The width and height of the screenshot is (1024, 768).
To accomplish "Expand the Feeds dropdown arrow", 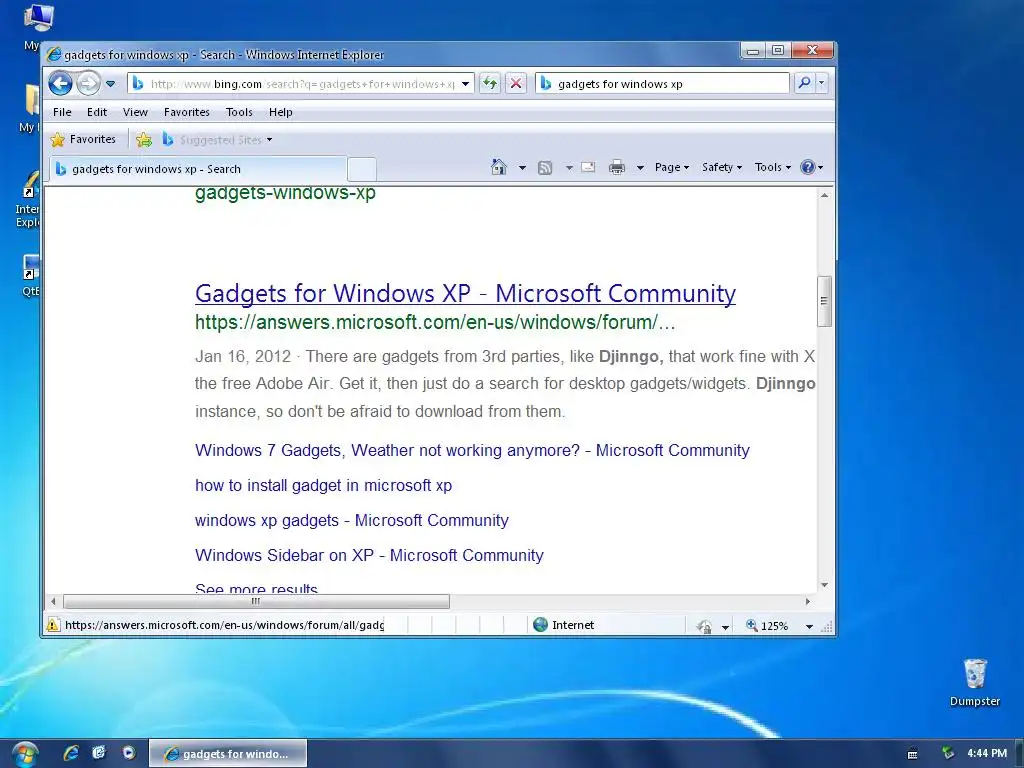I will click(x=569, y=168).
